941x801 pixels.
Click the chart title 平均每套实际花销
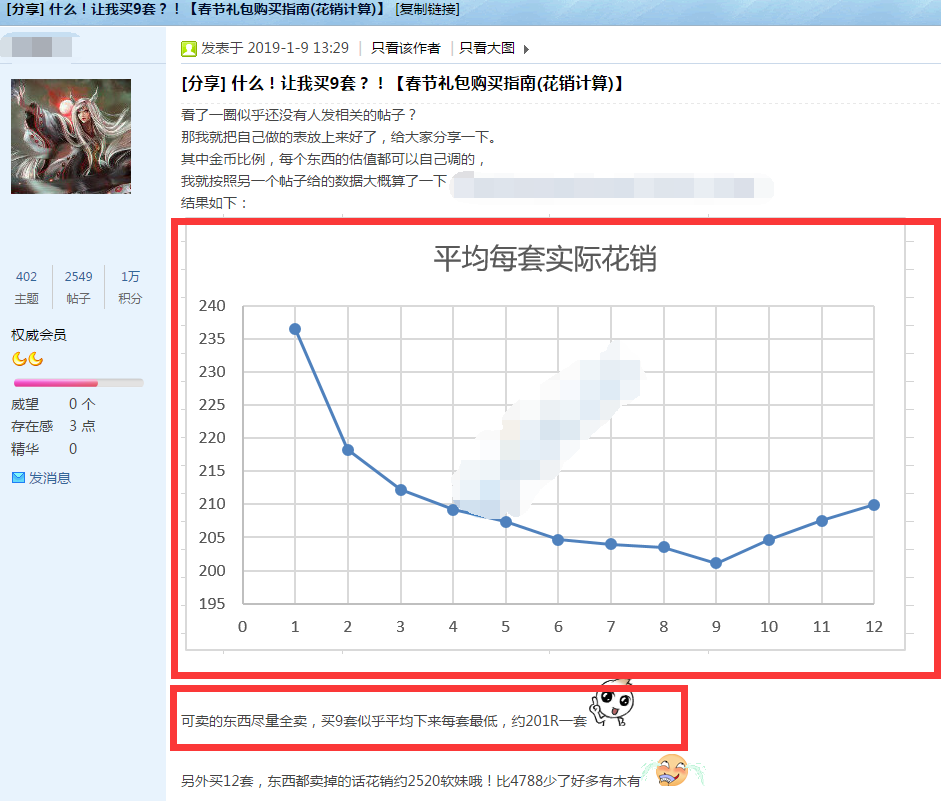click(x=544, y=259)
